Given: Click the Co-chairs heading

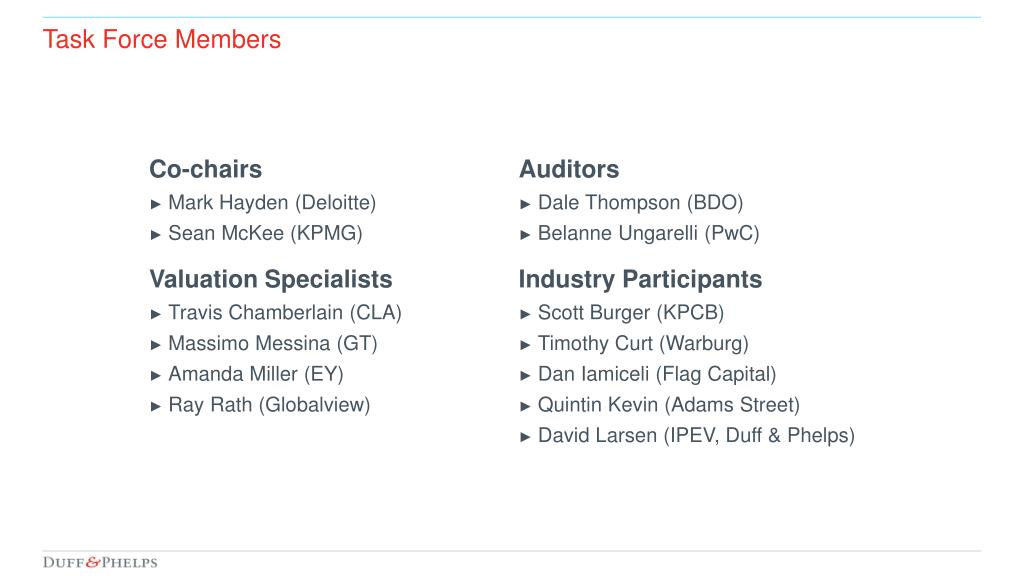Looking at the screenshot, I should point(206,169).
